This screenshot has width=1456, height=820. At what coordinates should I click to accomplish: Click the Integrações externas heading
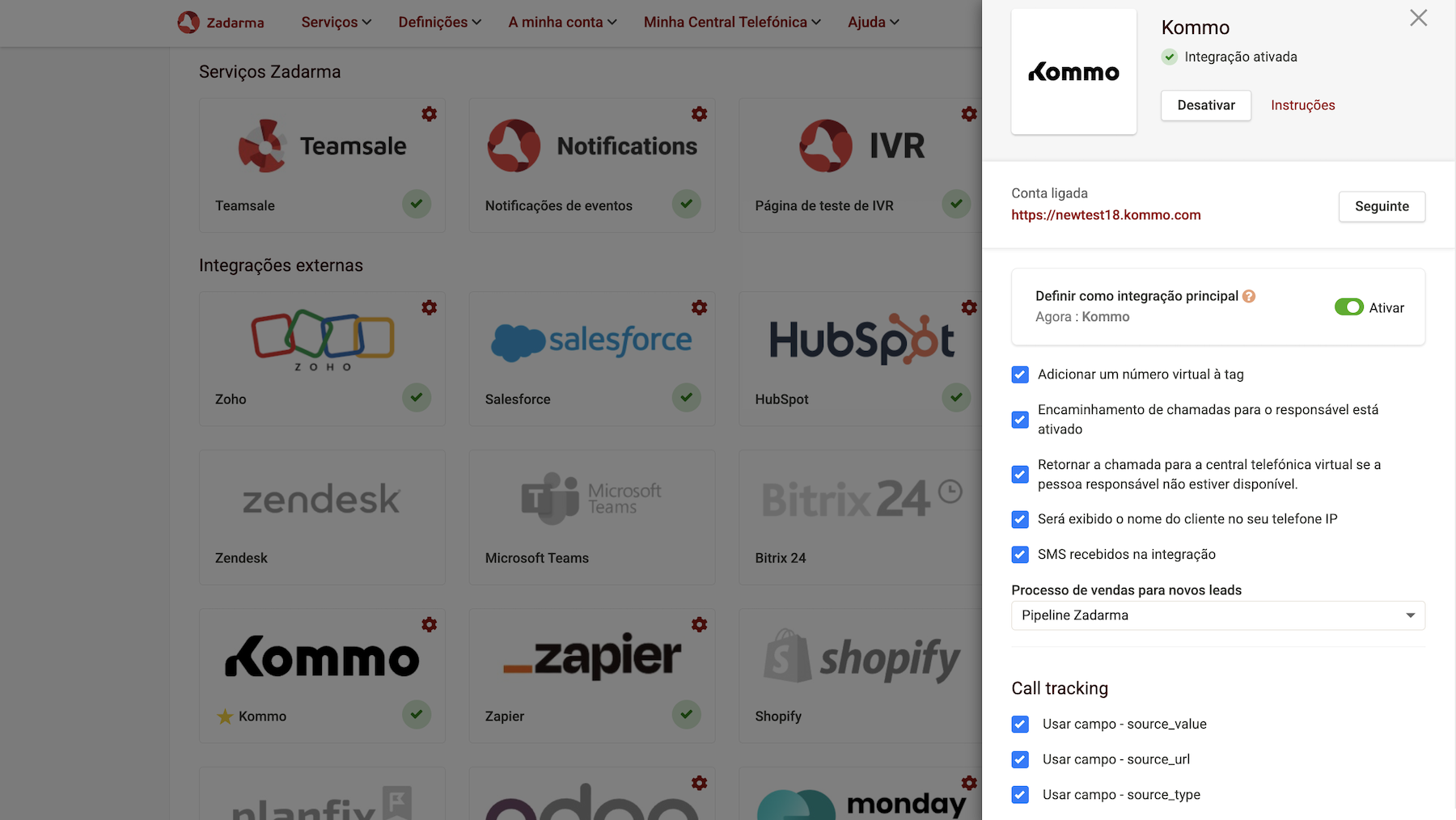click(x=281, y=265)
